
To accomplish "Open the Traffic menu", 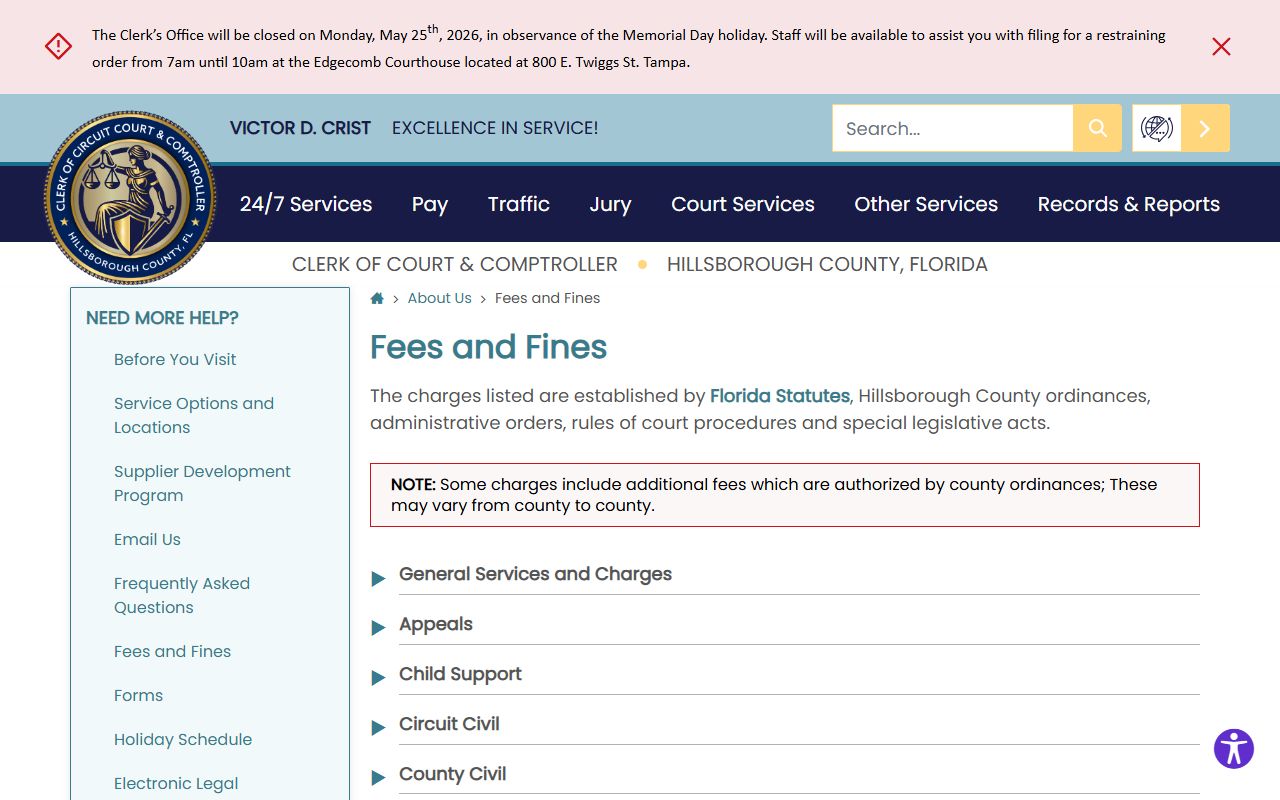I will [519, 204].
